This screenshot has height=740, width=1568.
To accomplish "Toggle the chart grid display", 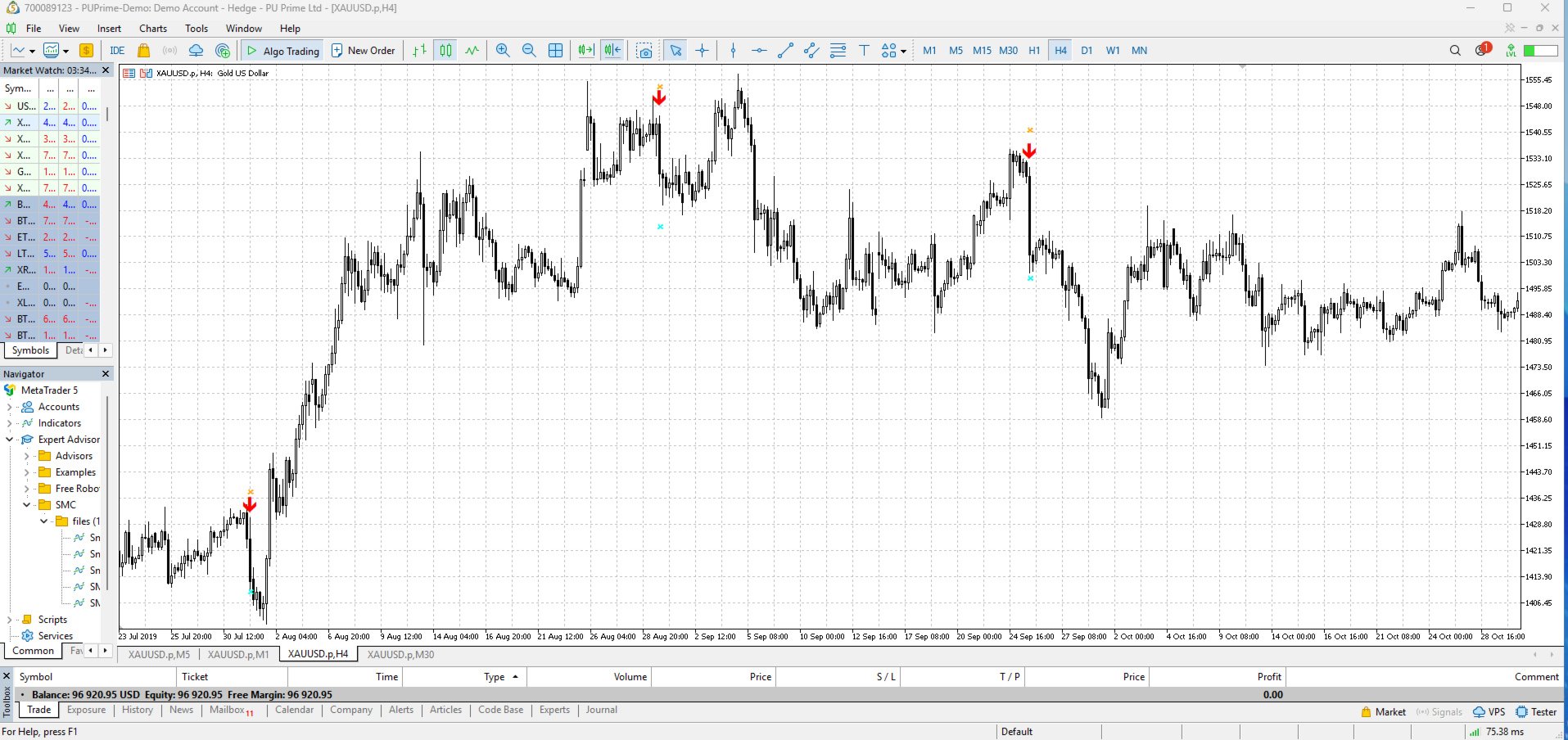I will point(555,51).
